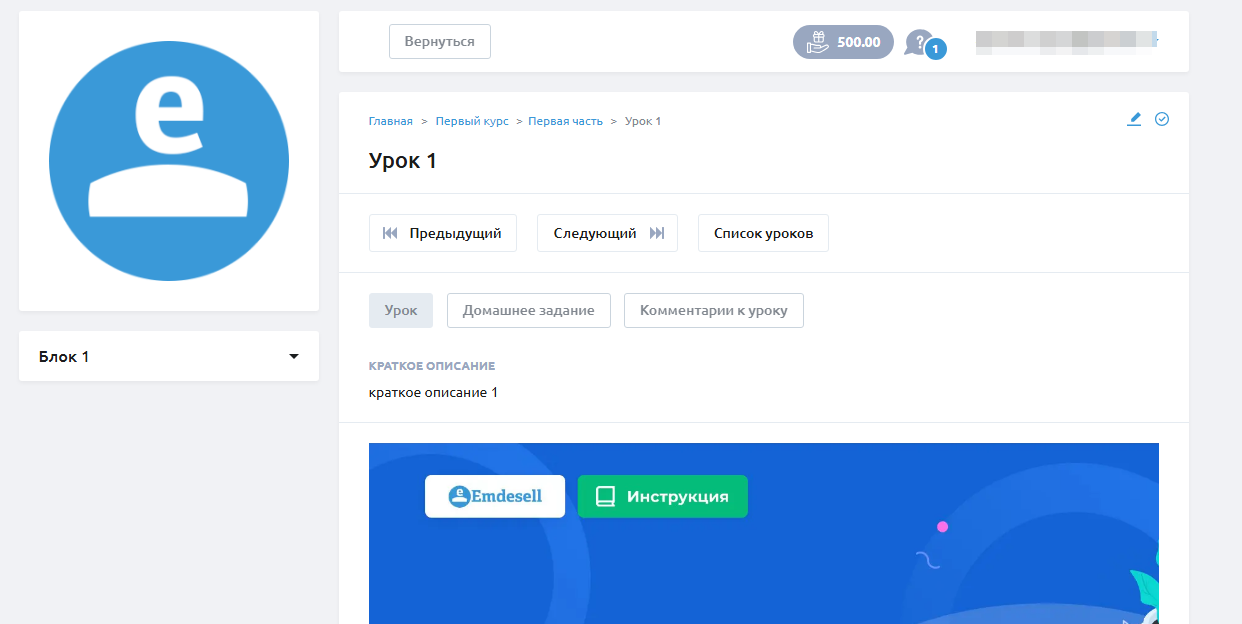1242x624 pixels.
Task: Go to the Следующий lesson
Action: [608, 233]
